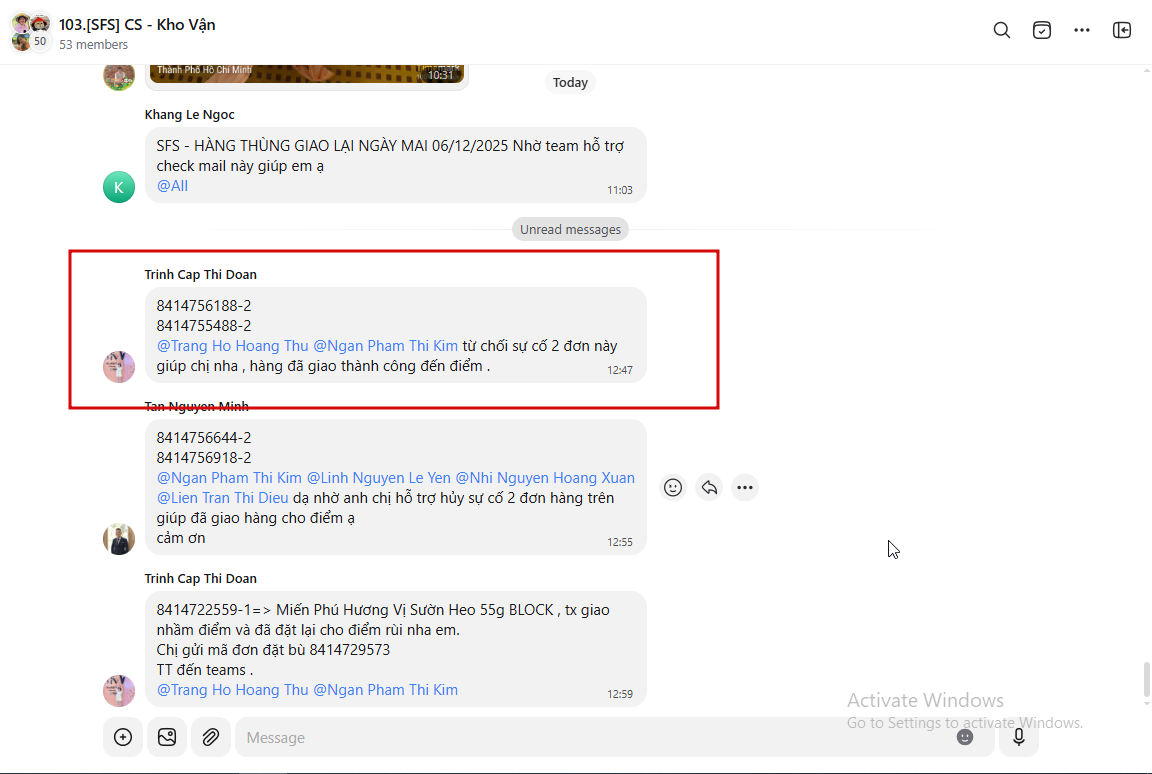Open the tasks calendar-check icon

coord(1042,30)
